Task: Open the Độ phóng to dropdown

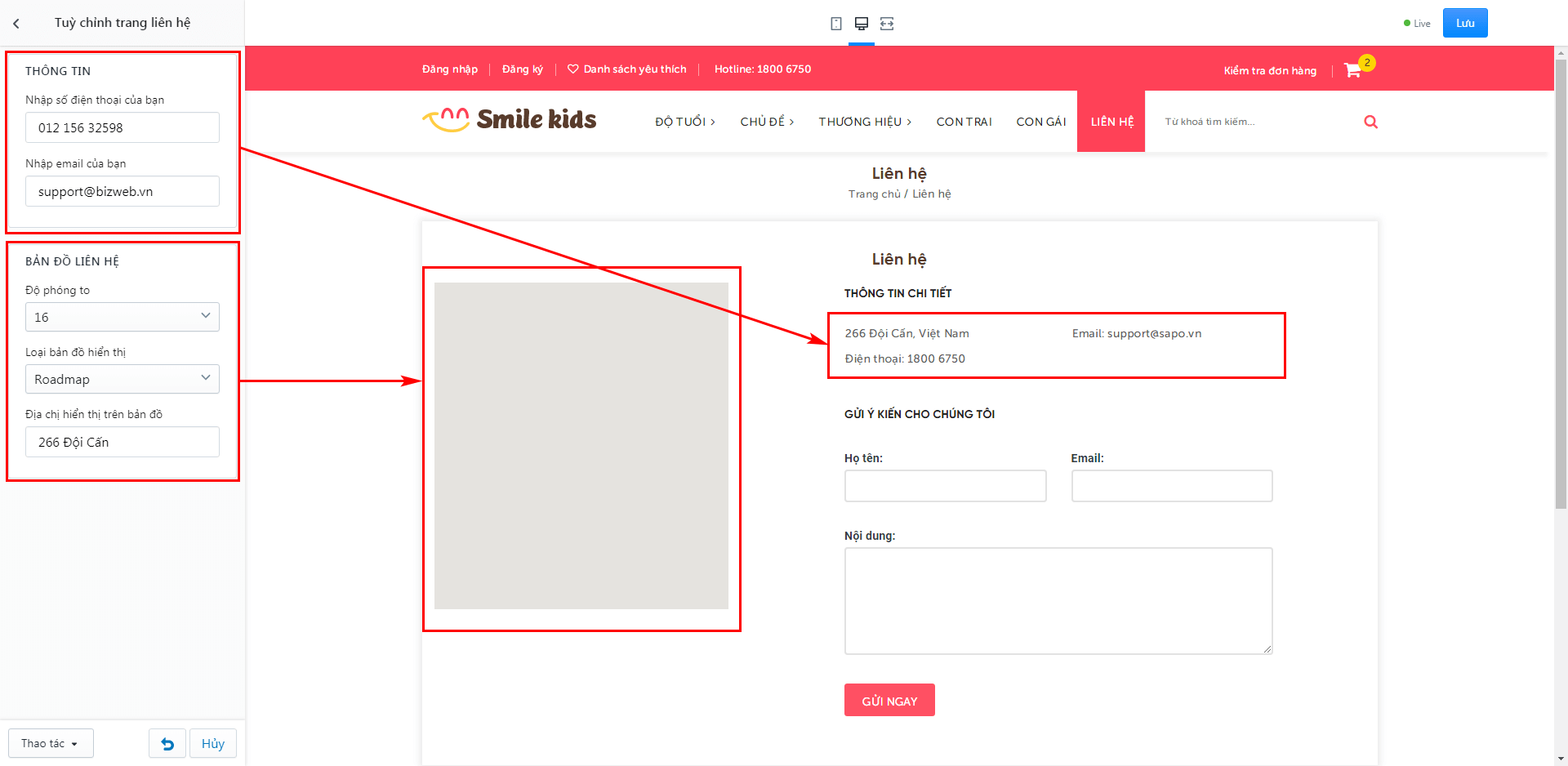Action: coord(122,317)
